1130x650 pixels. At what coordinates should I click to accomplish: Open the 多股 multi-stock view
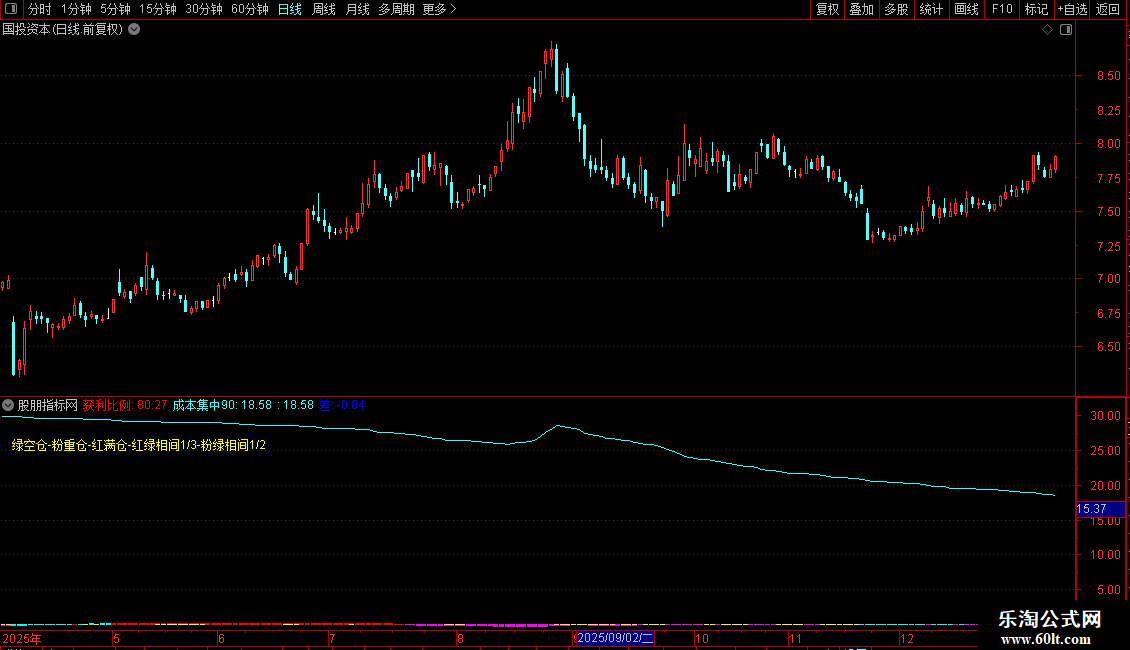point(897,9)
